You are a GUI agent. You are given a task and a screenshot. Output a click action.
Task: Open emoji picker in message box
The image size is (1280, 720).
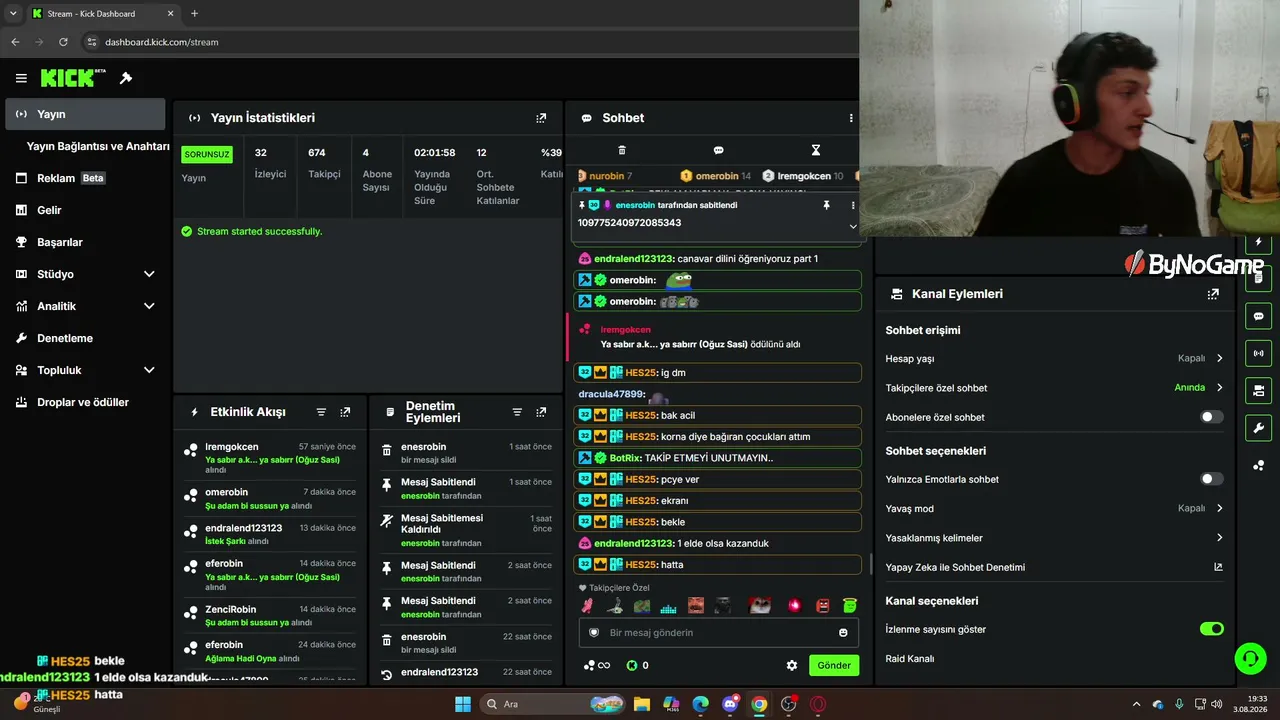click(x=843, y=633)
